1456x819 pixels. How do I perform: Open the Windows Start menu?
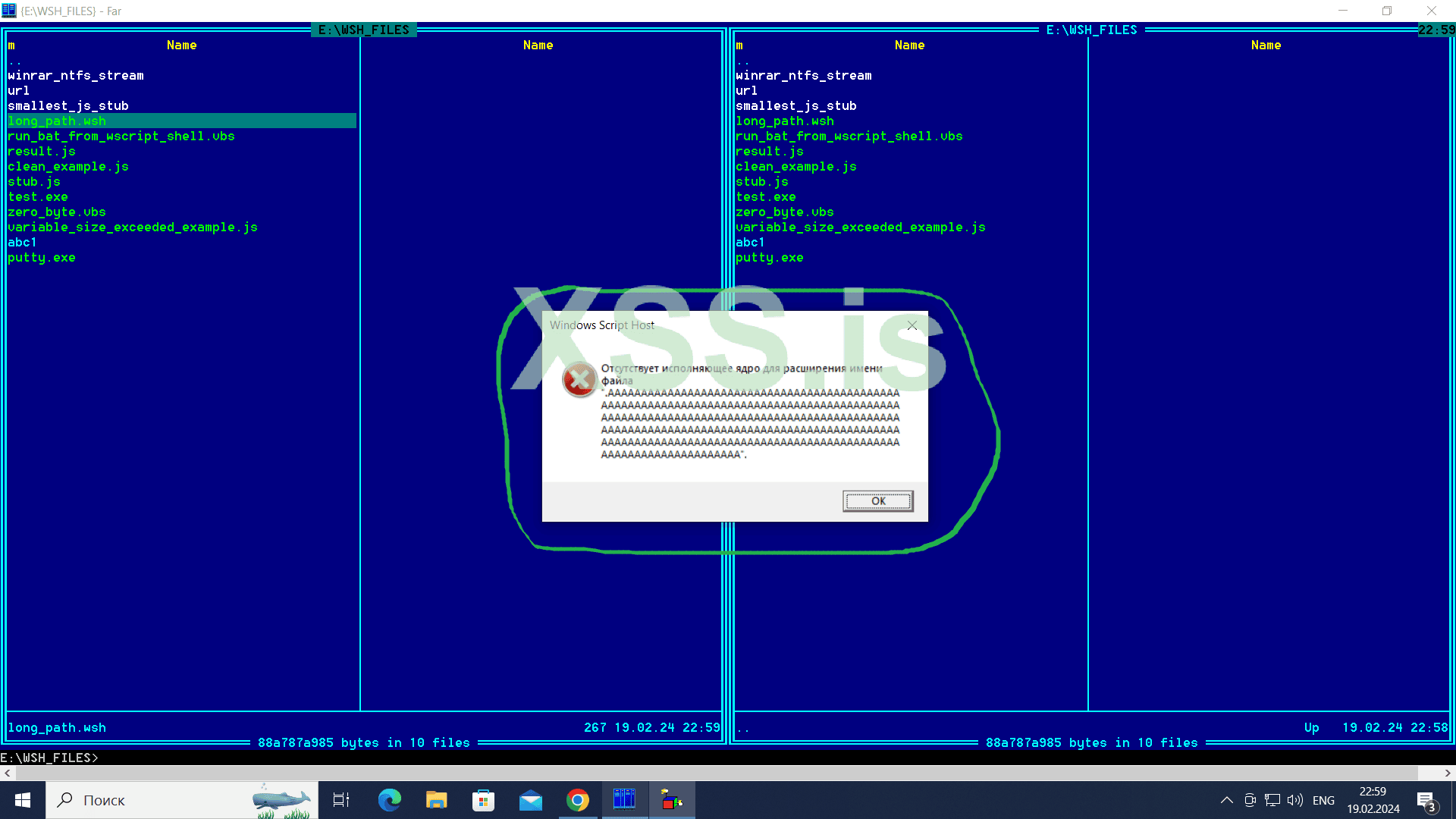(x=22, y=799)
